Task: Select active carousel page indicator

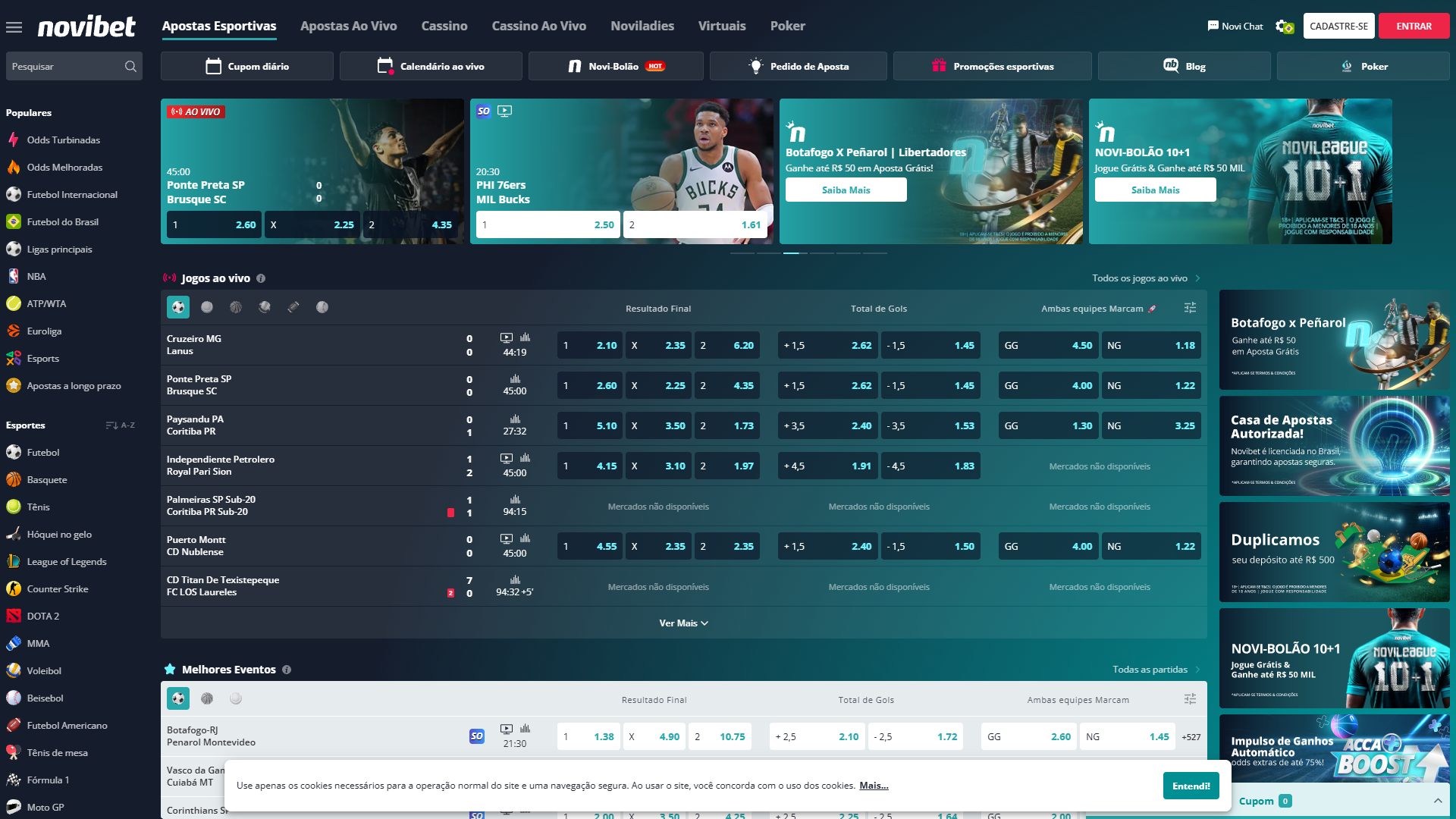Action: pyautogui.click(x=795, y=253)
